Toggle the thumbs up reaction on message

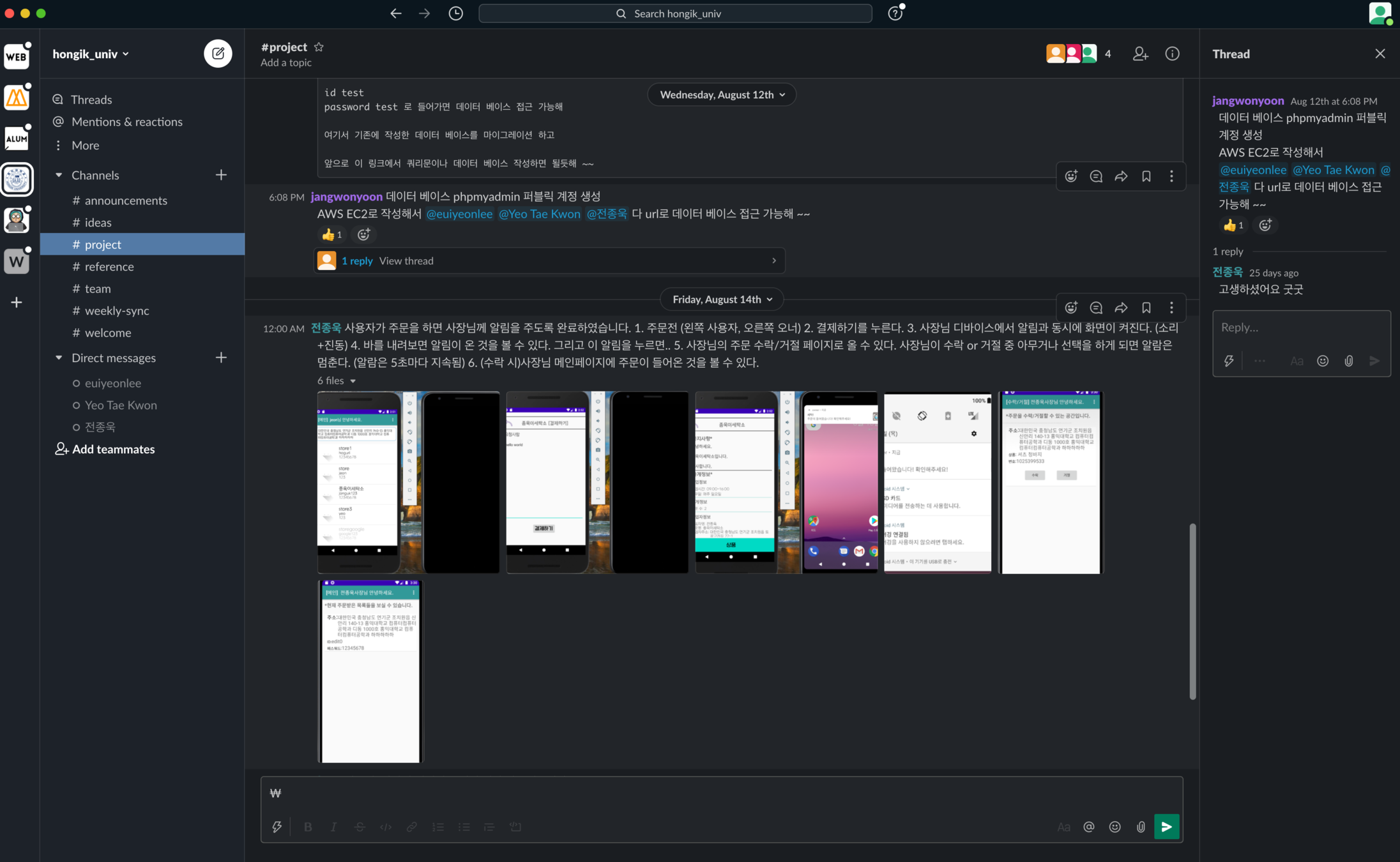point(331,235)
